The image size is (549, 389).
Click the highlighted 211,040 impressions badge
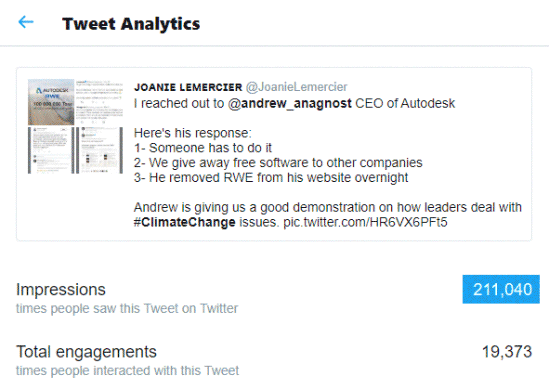(501, 289)
